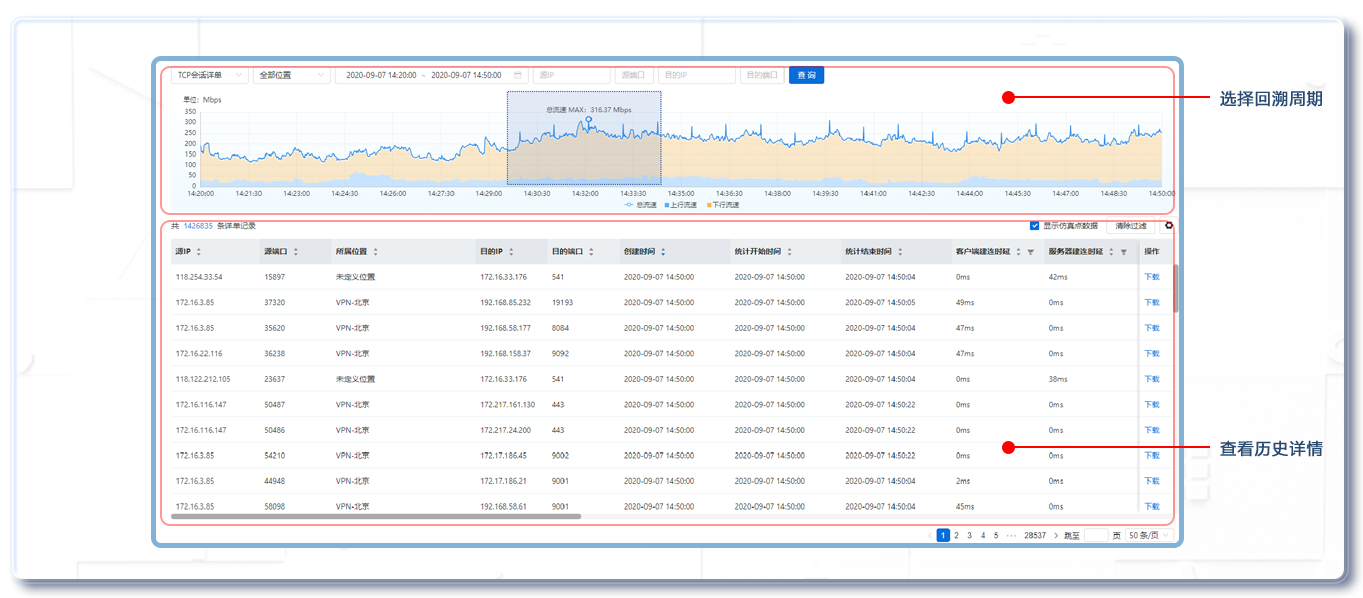Open the 50条/页 page size dropdown
This screenshot has width=1363, height=598.
tap(1149, 536)
